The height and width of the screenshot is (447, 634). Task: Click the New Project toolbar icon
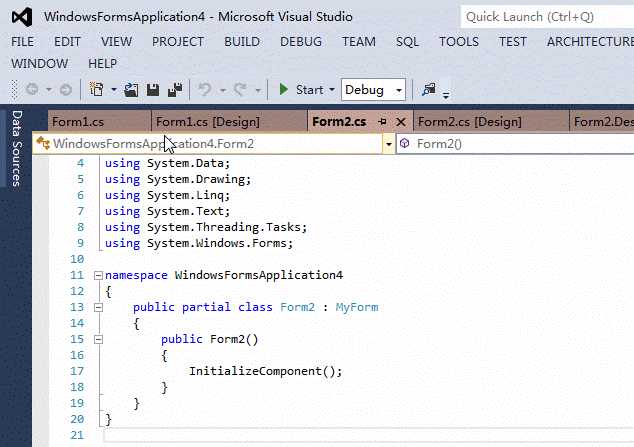click(x=97, y=89)
